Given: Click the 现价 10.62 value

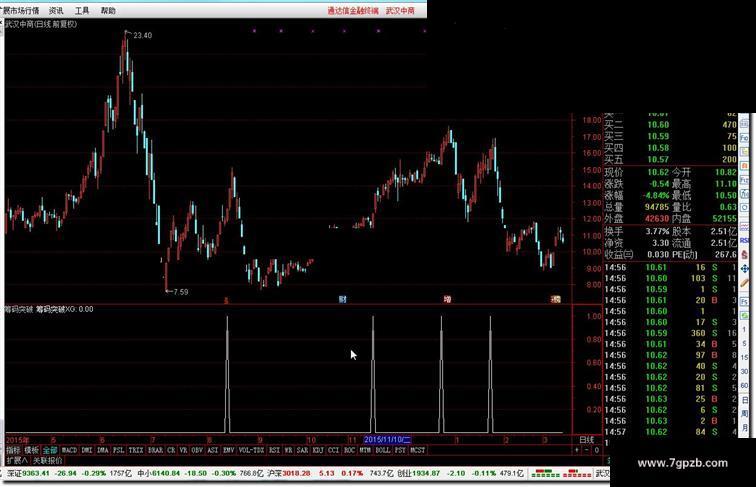Looking at the screenshot, I should click(658, 172).
